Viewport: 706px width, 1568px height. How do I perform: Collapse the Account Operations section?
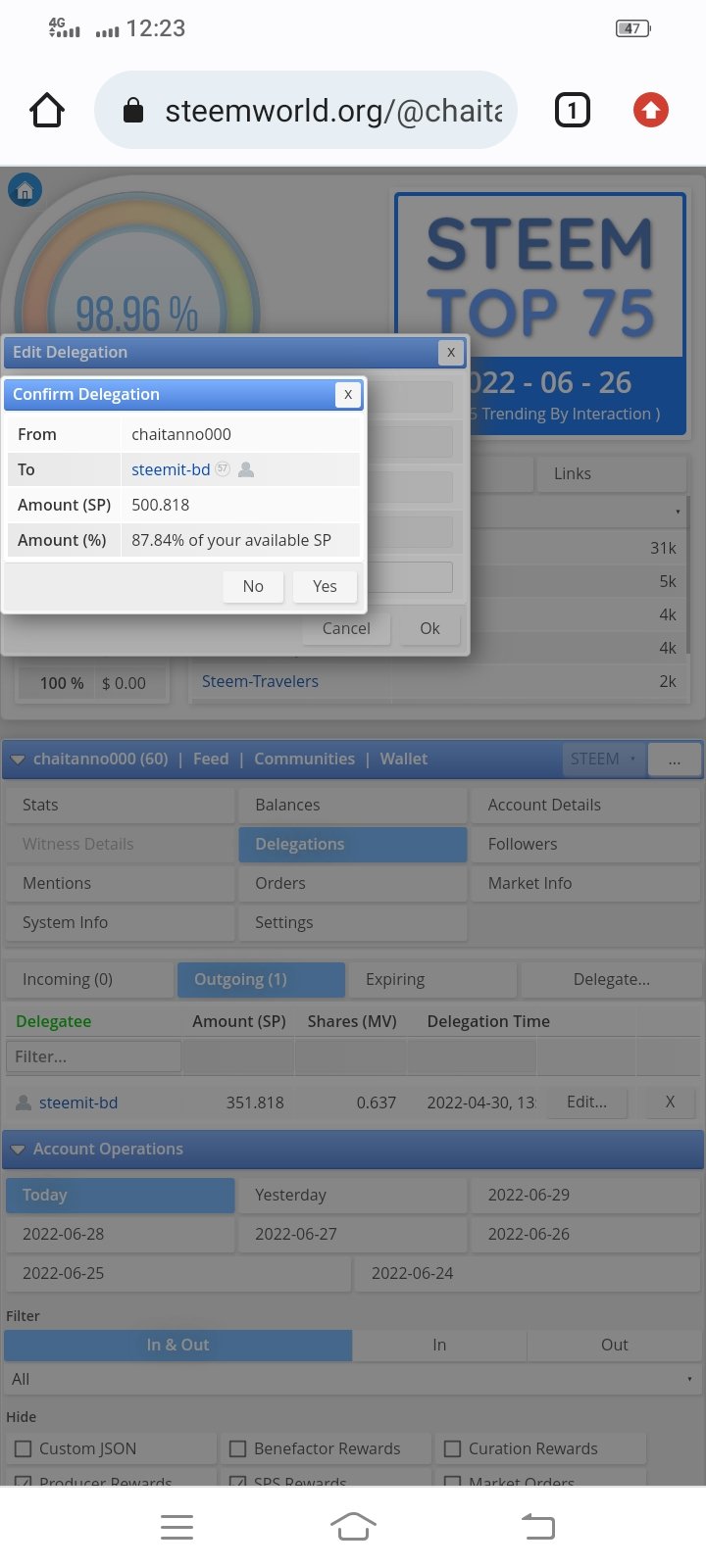18,1150
